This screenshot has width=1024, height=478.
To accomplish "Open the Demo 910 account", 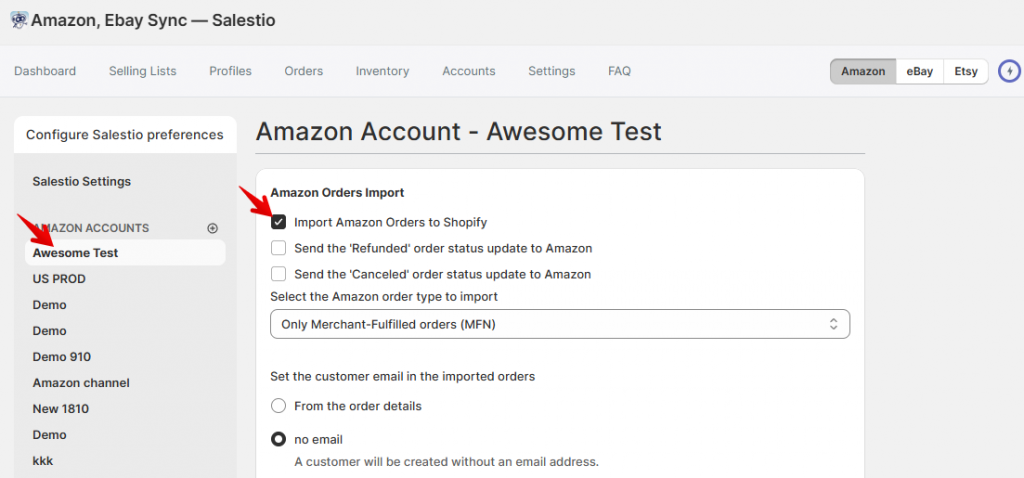I will [61, 357].
